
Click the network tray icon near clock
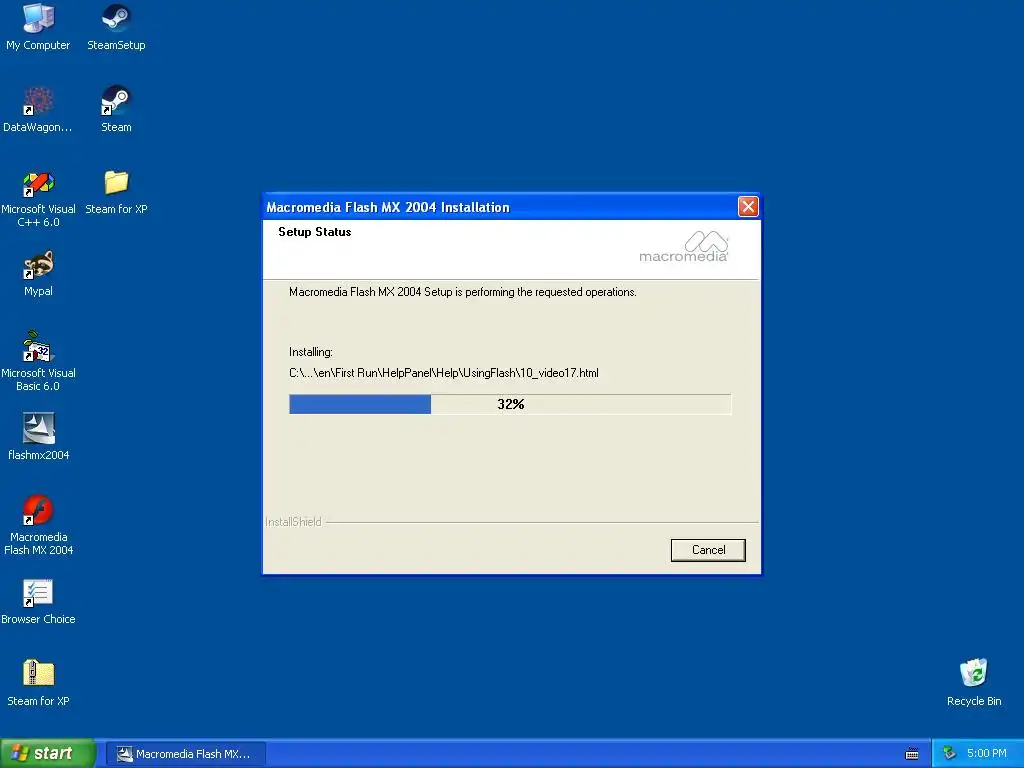pos(949,754)
